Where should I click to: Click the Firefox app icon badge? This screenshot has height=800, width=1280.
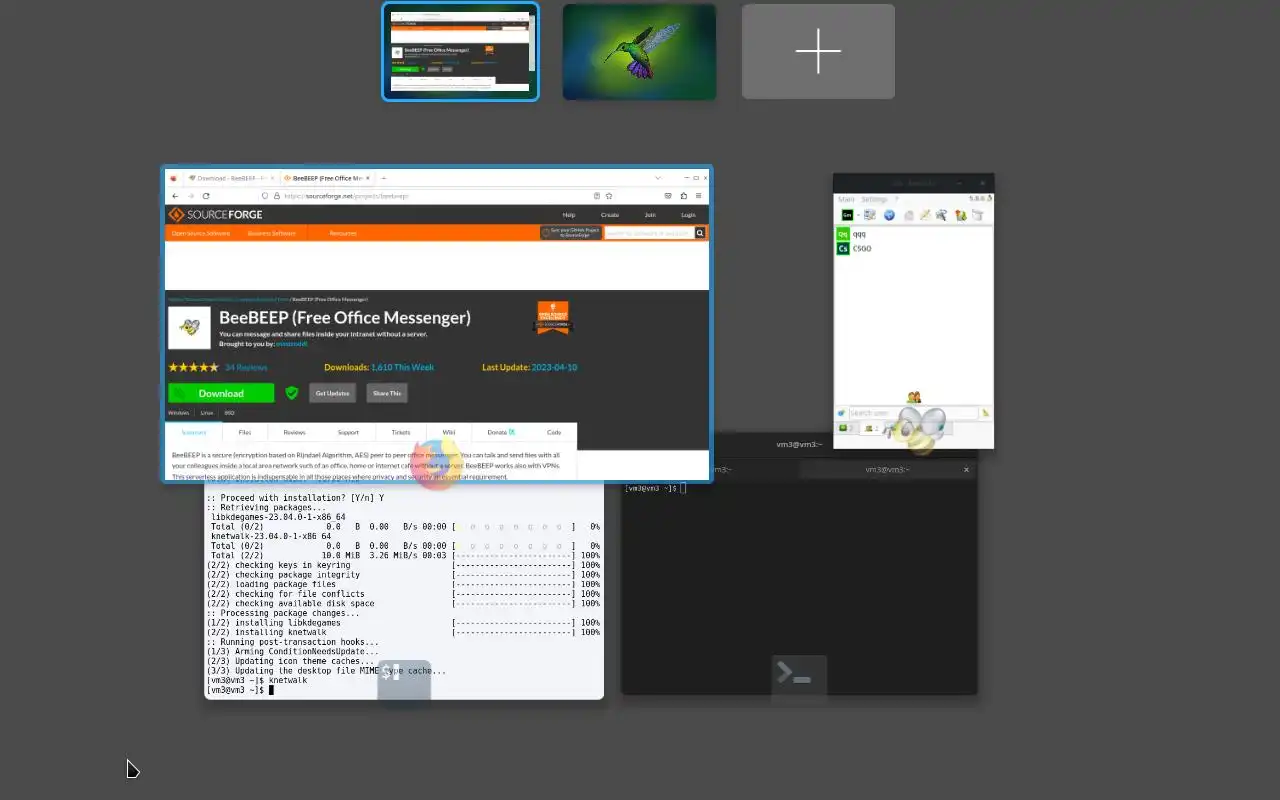click(x=438, y=463)
